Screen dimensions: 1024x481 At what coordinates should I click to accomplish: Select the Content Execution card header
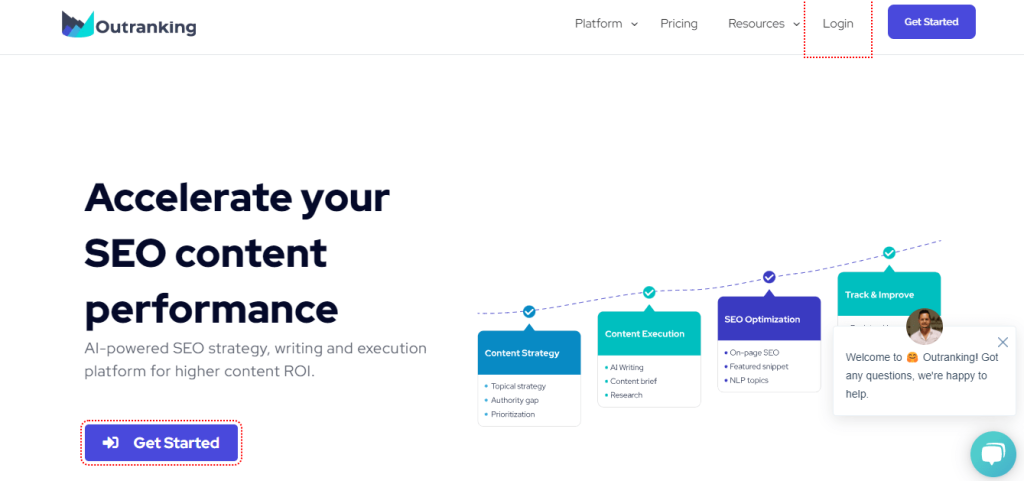tap(649, 333)
